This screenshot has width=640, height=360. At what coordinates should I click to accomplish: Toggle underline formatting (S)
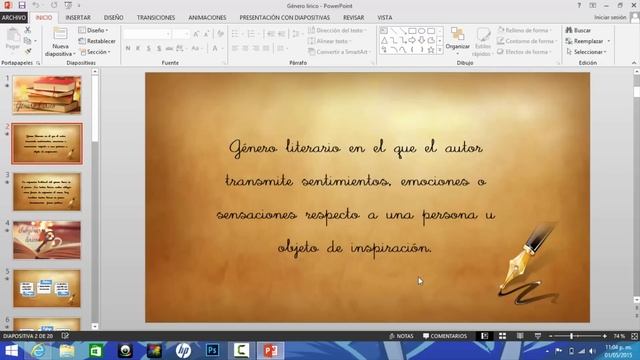click(149, 48)
